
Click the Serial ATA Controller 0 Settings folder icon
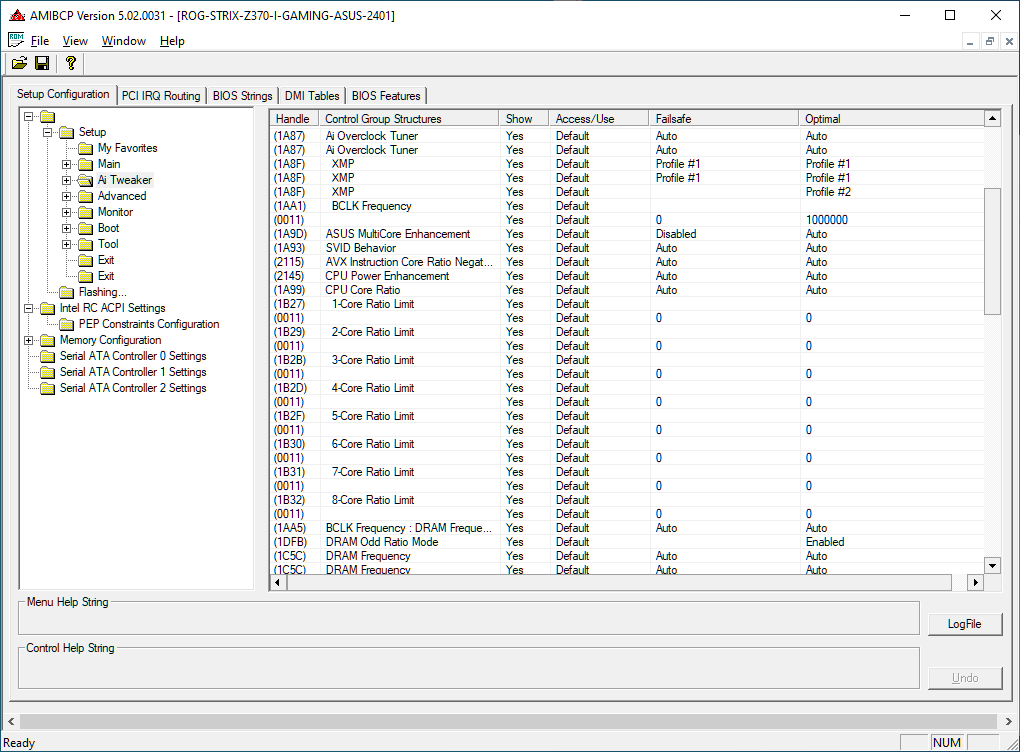47,356
